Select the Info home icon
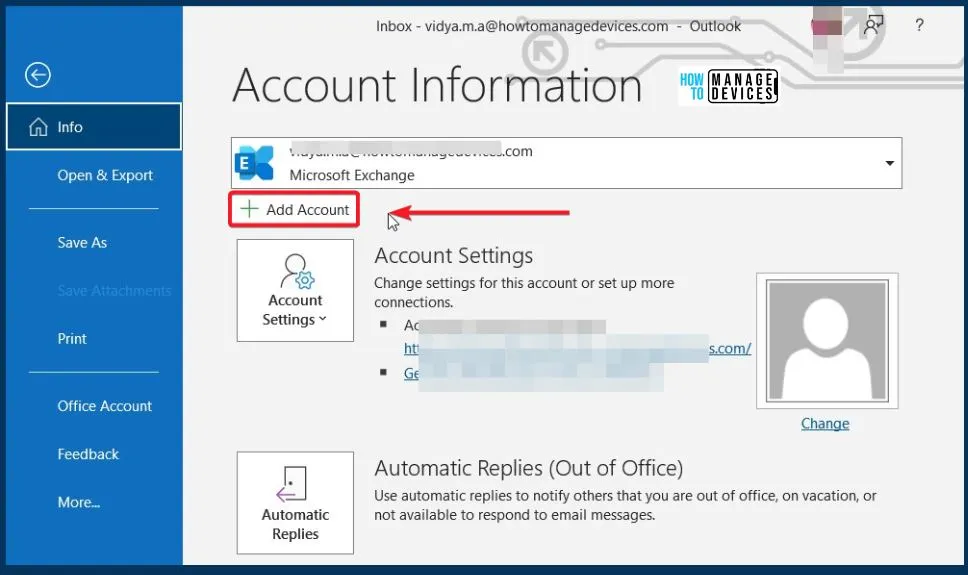 pyautogui.click(x=38, y=127)
